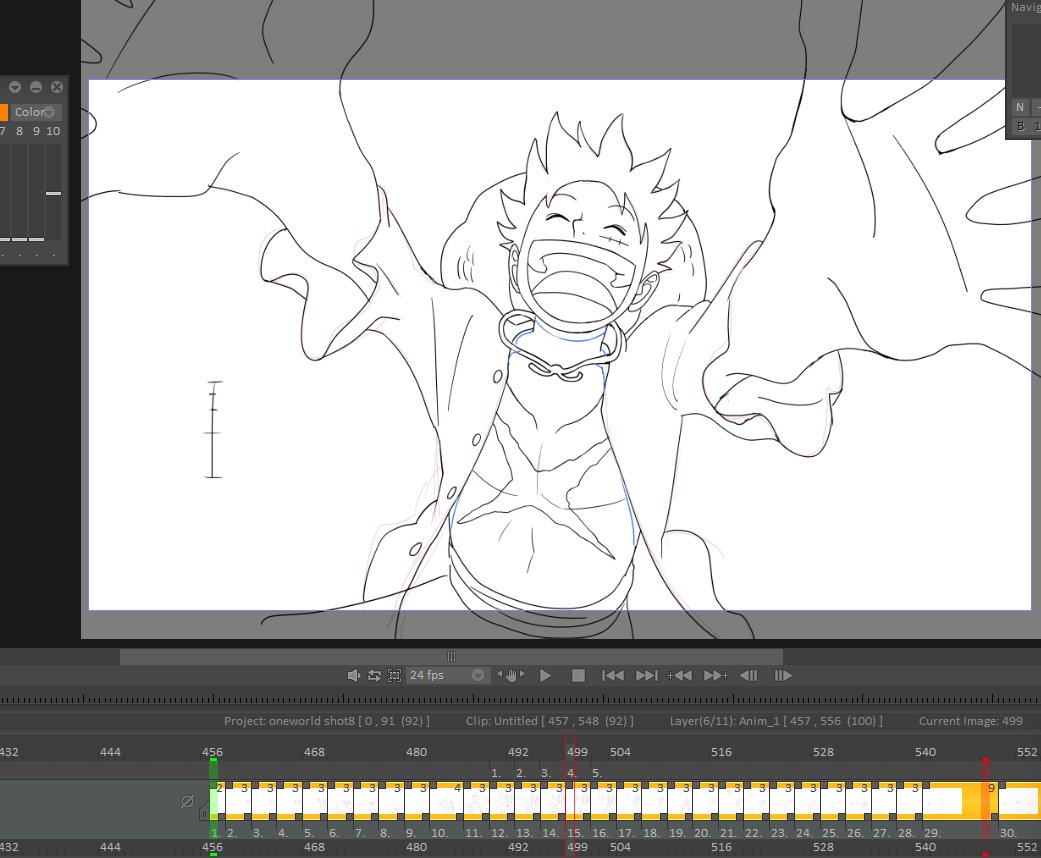Jump to the last frame
Viewport: 1041px width, 858px height.
(x=647, y=675)
